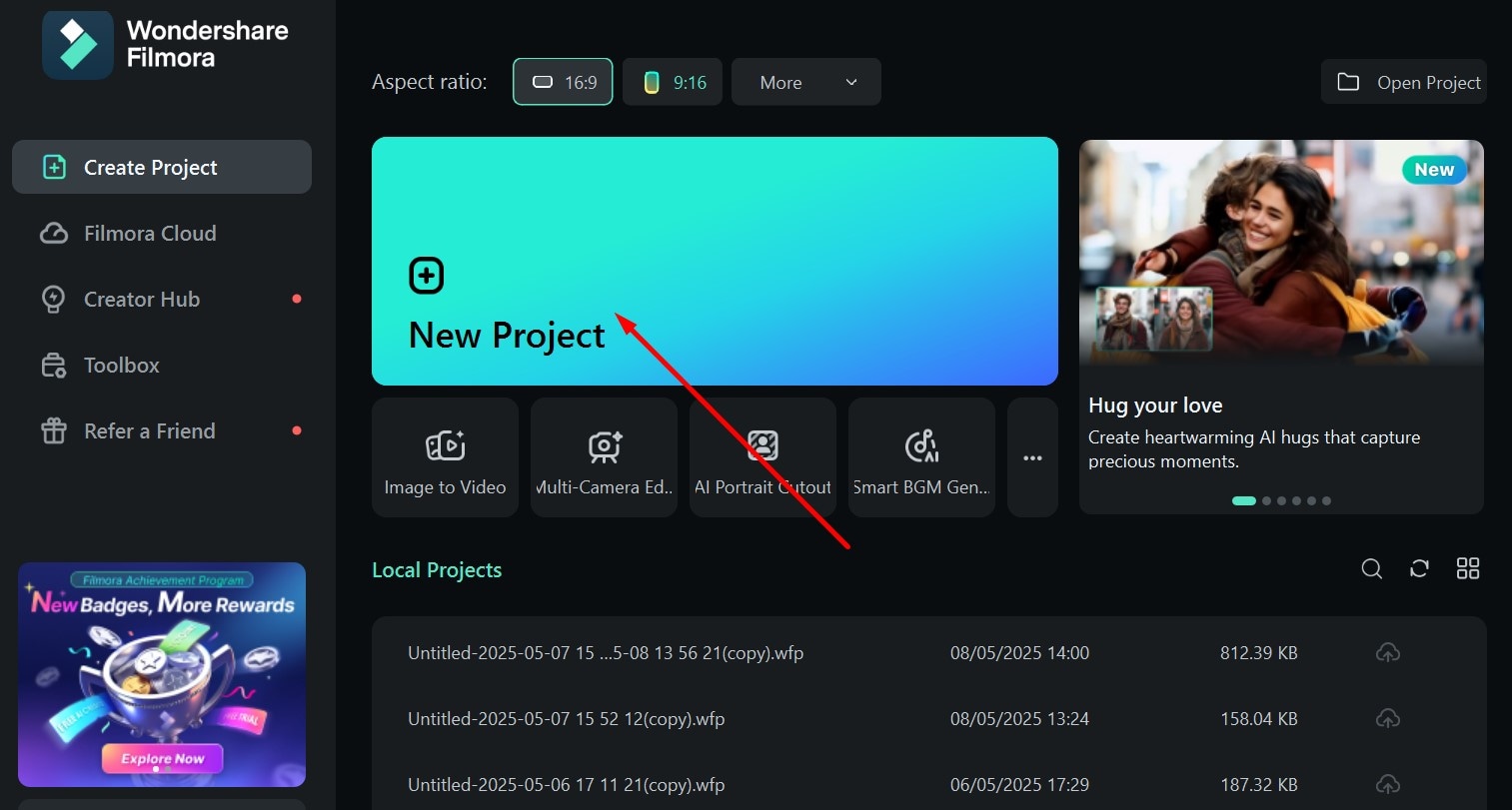Upload the 158.04 KB project to cloud
Viewport: 1512px width, 810px height.
coord(1388,719)
